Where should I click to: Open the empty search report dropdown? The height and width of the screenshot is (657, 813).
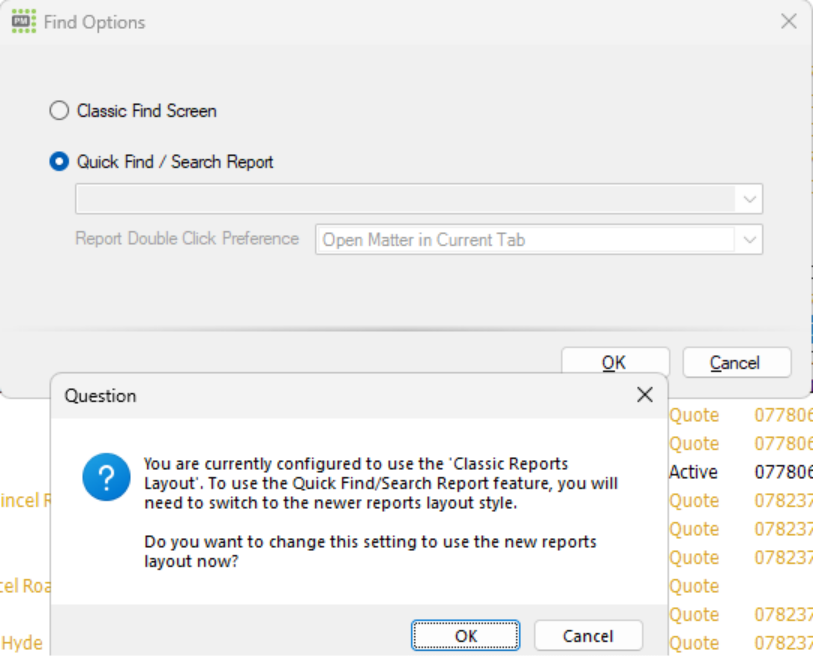point(750,198)
